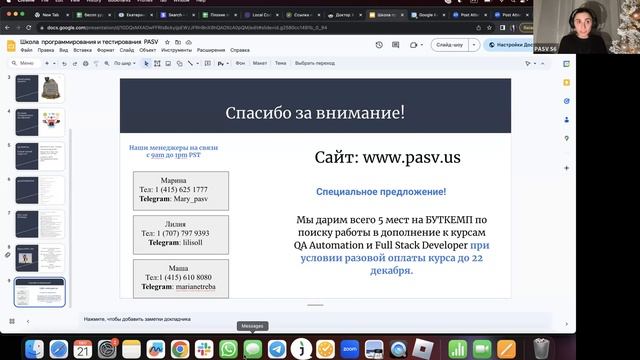
Task: Expand the Line tool dropdown arrow
Action: pos(198,63)
